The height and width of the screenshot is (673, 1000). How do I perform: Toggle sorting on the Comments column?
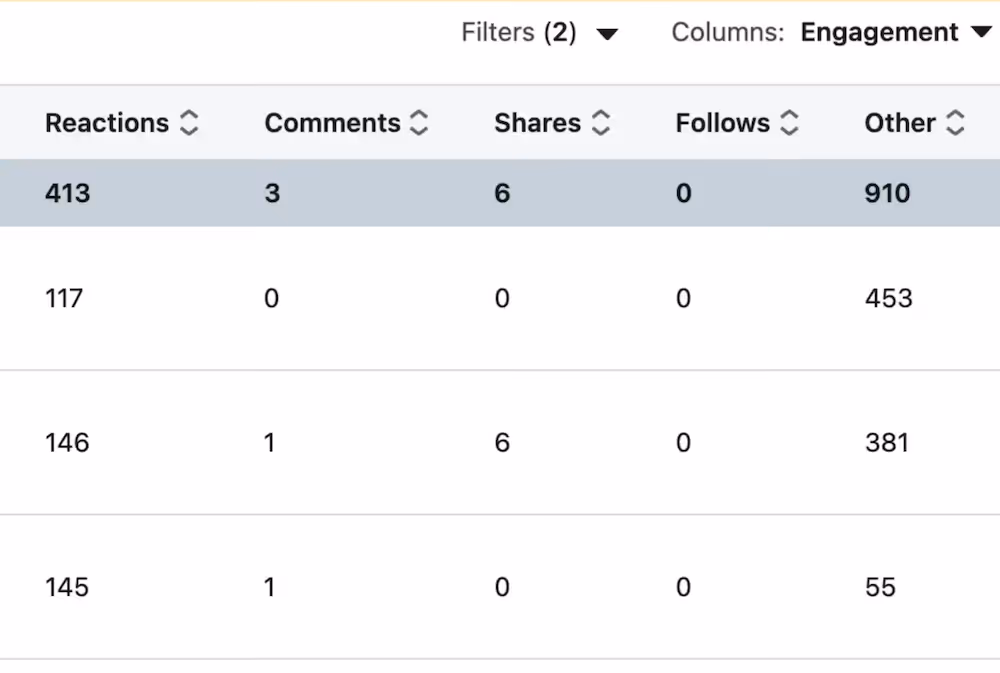(419, 122)
